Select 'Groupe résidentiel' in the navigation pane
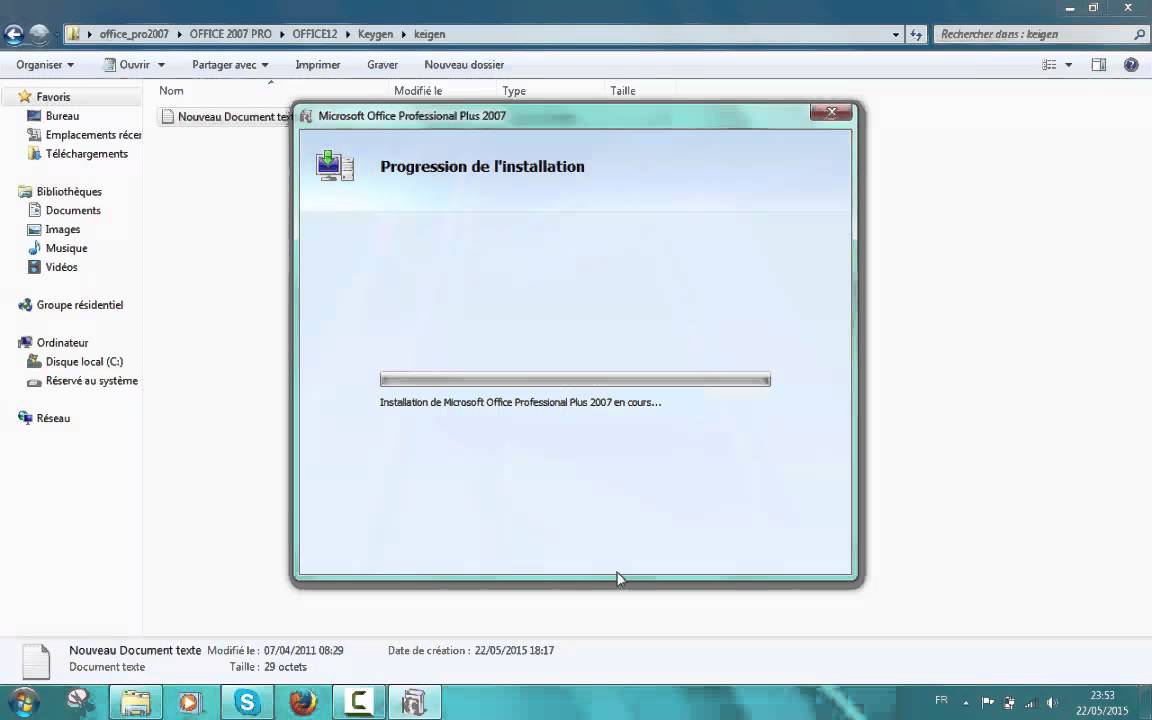This screenshot has height=720, width=1152. [x=79, y=305]
